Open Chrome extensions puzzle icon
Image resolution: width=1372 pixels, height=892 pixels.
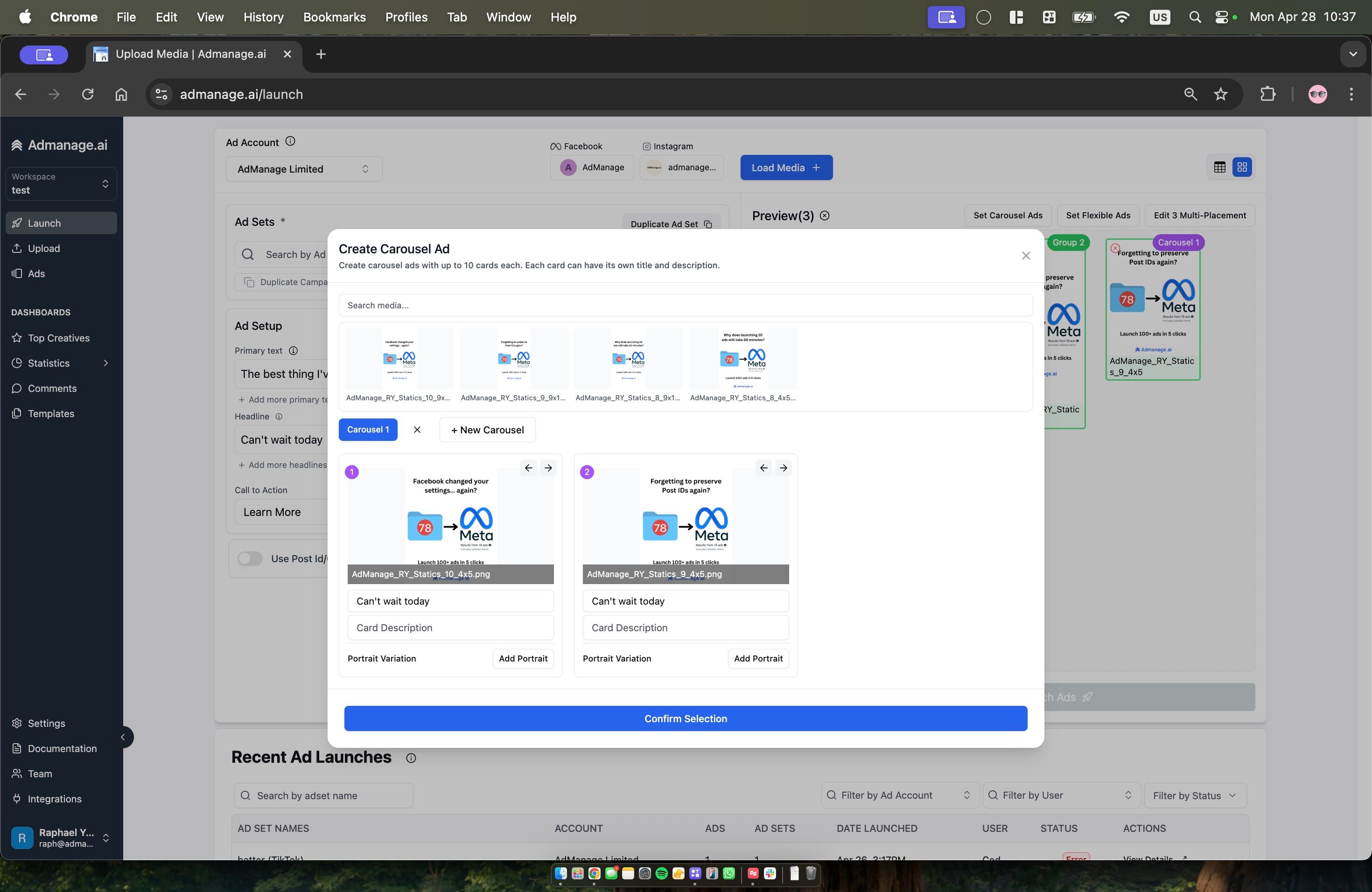[1267, 94]
